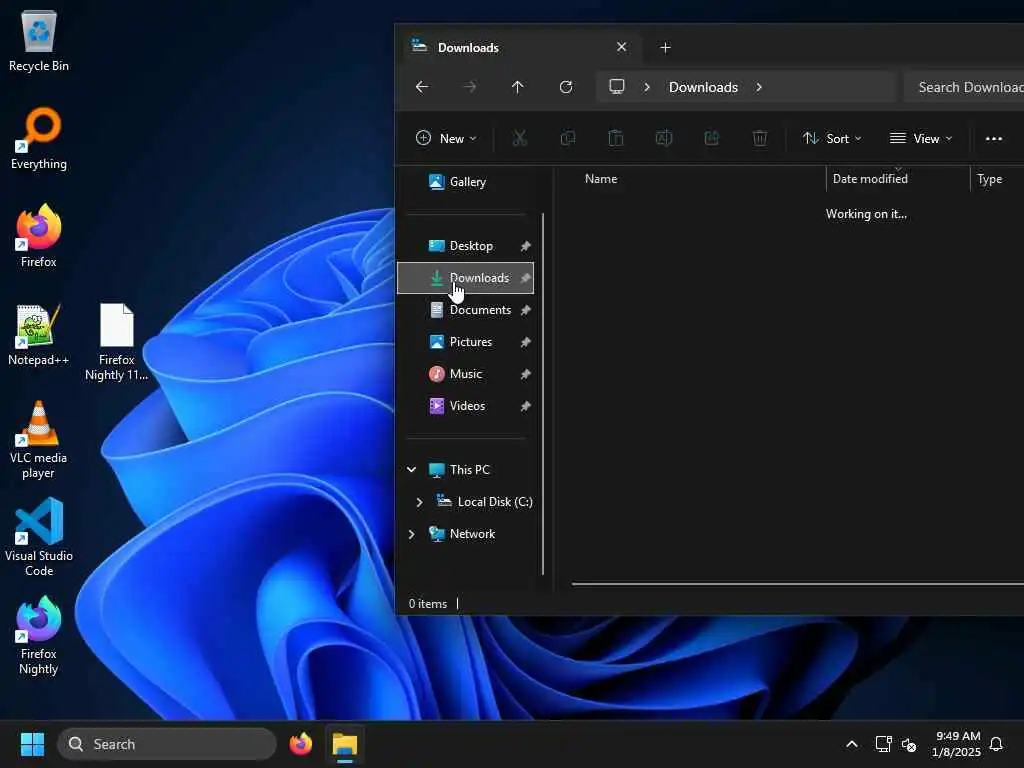Open Gallery in the navigation pane
1024x768 pixels.
click(x=457, y=182)
